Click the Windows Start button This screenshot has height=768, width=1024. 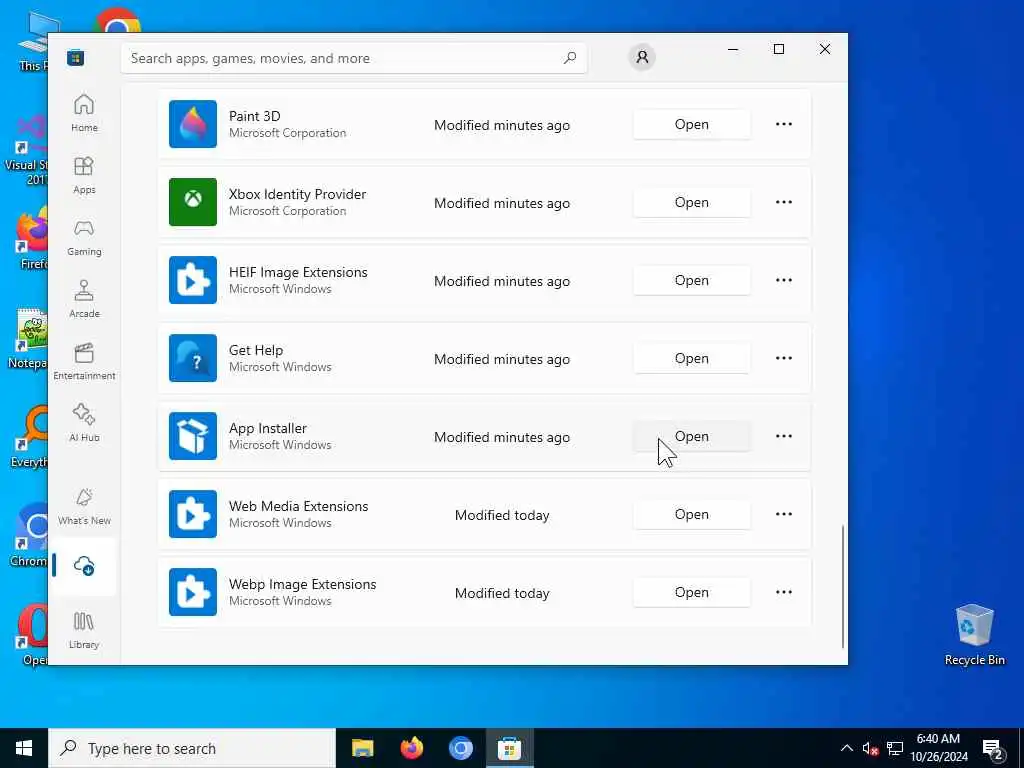pos(24,748)
